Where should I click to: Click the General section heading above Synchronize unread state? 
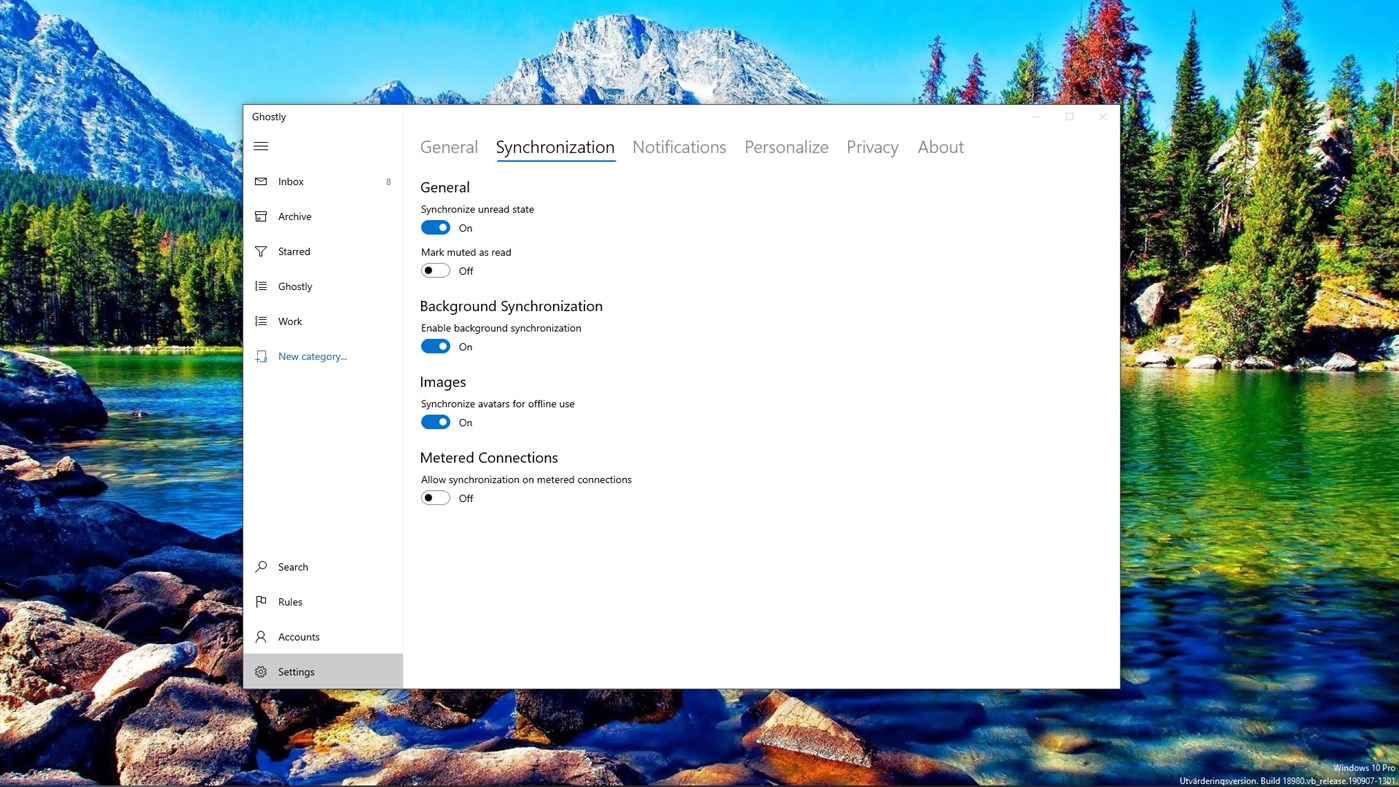(445, 187)
